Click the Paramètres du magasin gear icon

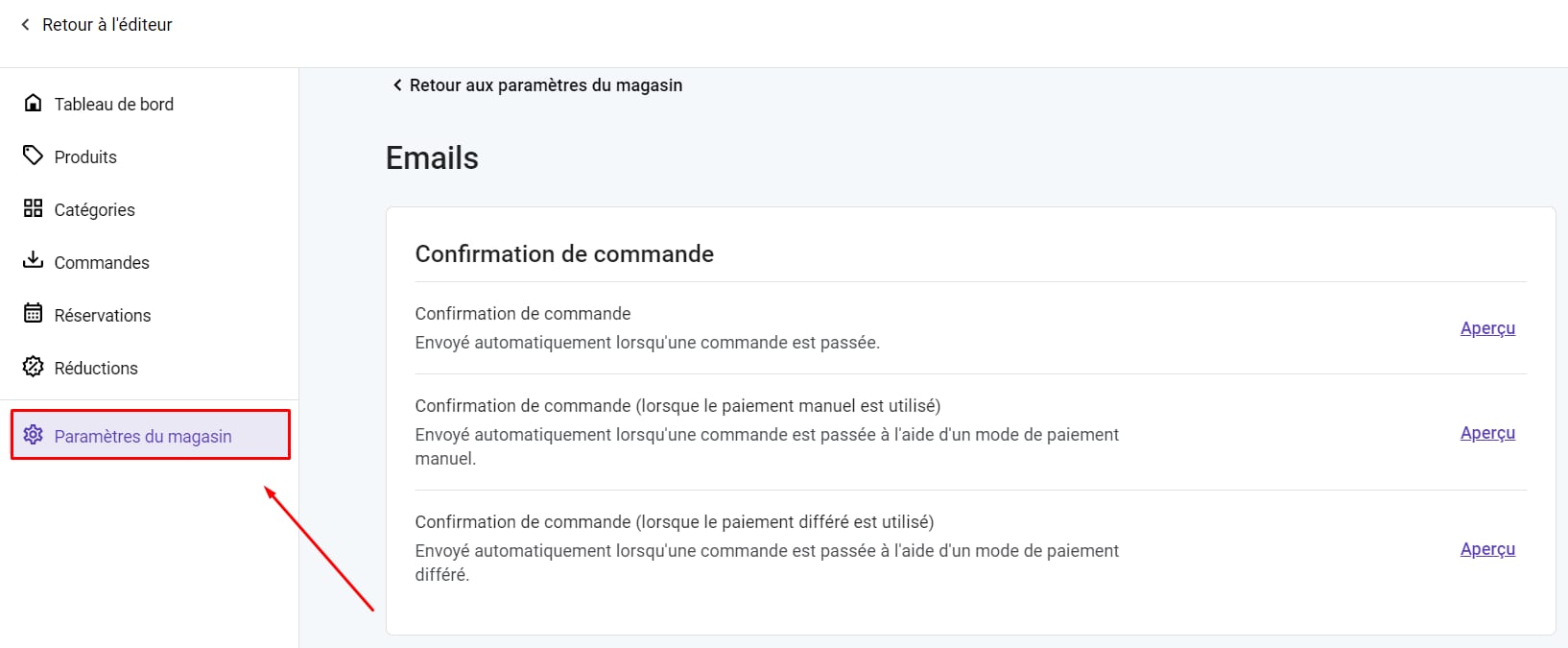33,435
